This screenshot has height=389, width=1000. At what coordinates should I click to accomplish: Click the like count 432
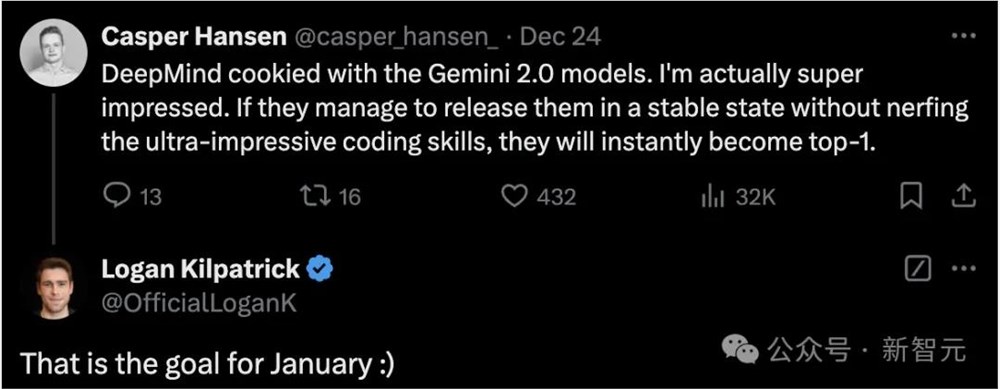(x=556, y=198)
